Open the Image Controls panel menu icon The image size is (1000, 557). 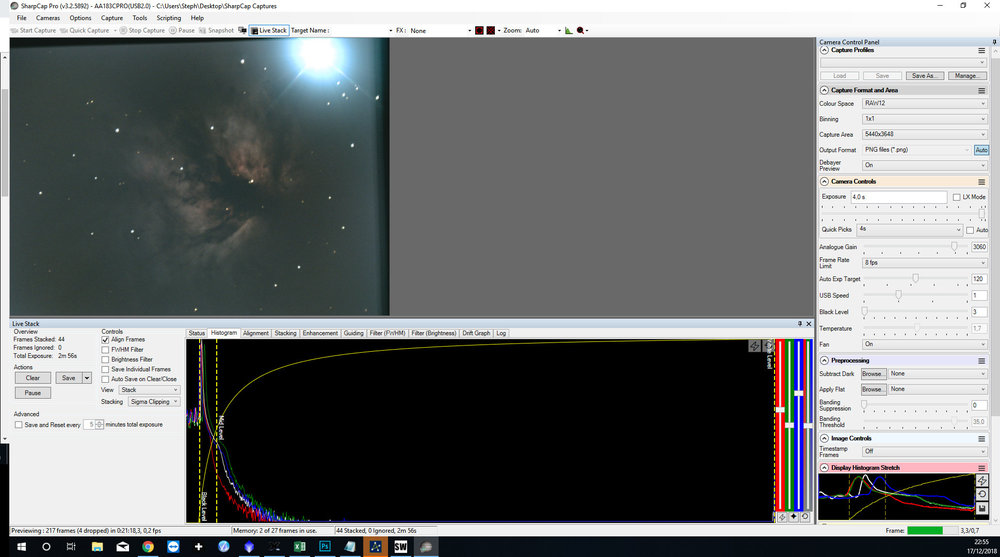coord(982,439)
